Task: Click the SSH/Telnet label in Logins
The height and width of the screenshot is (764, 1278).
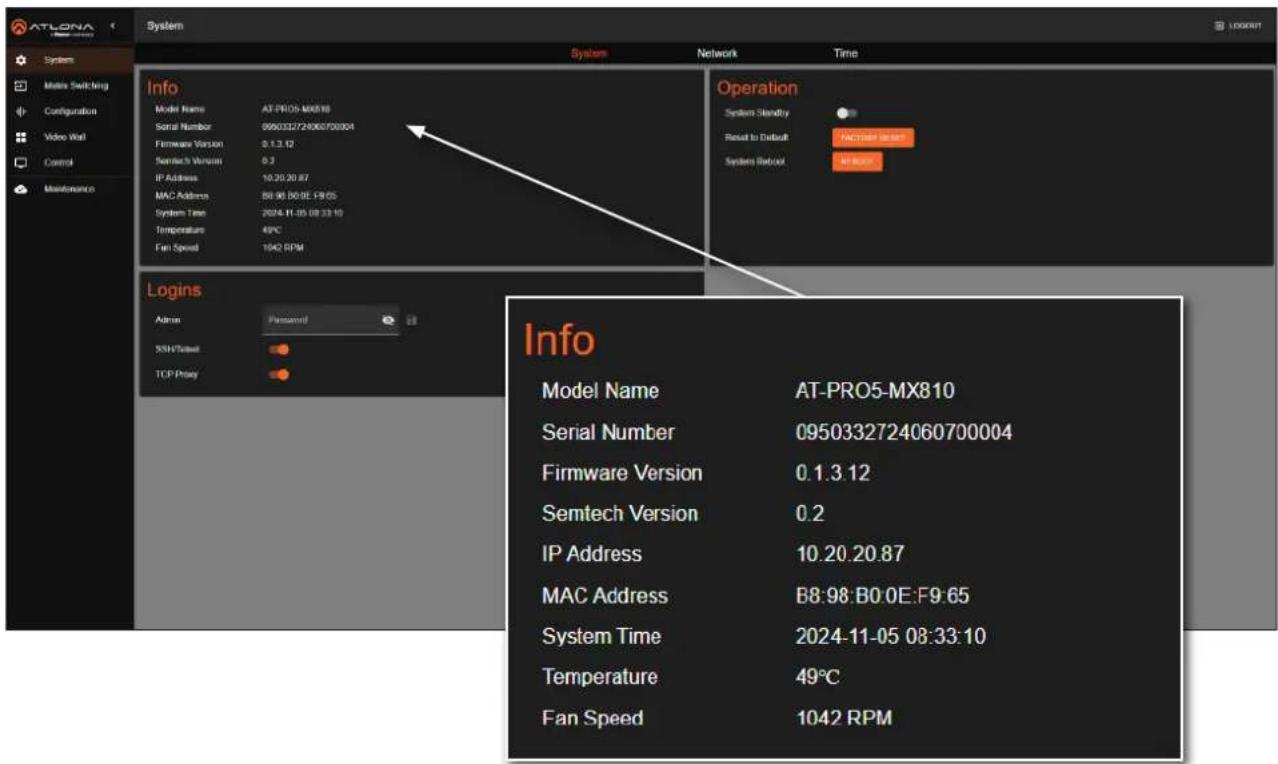Action: click(178, 349)
